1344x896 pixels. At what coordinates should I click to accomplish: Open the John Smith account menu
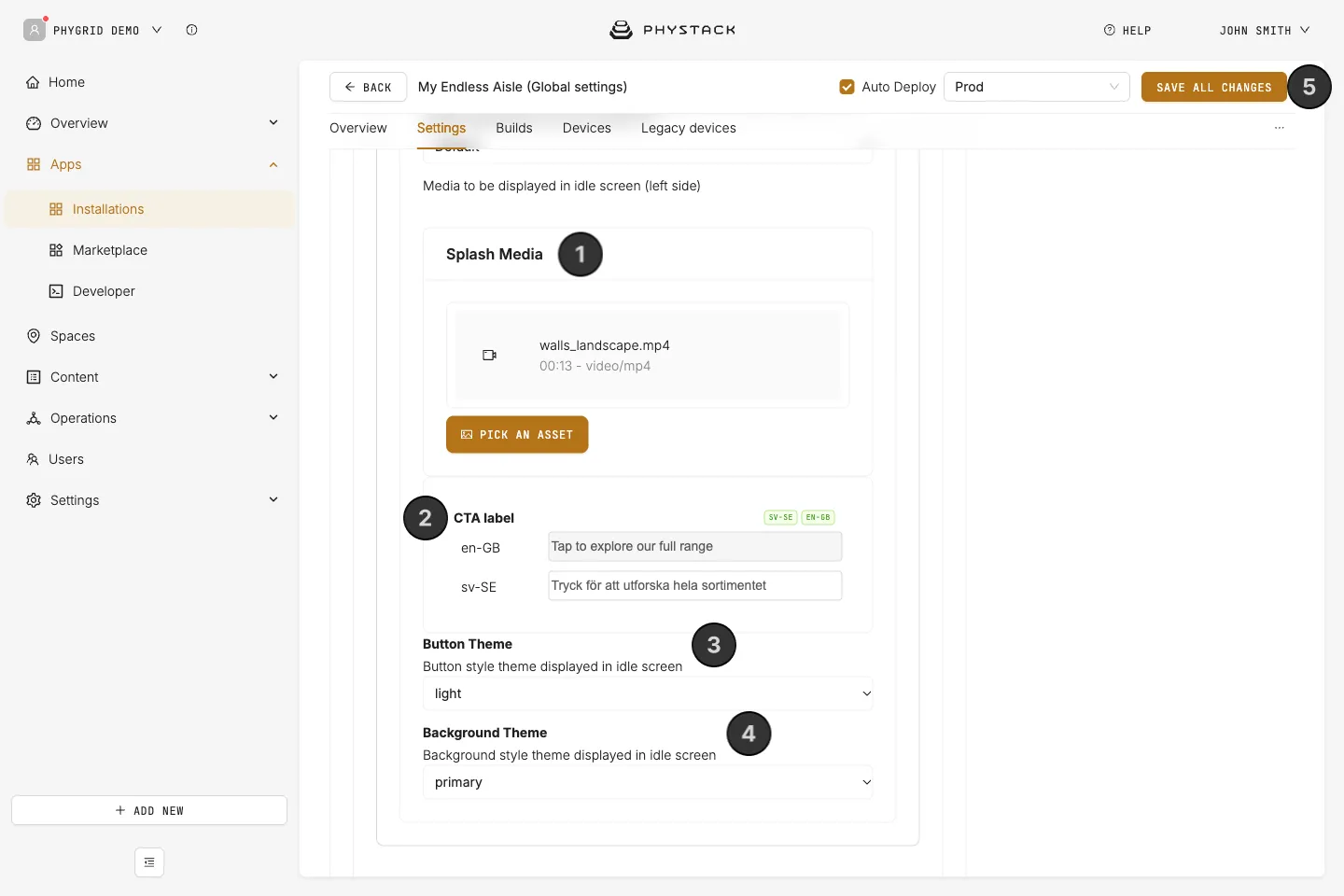point(1265,30)
